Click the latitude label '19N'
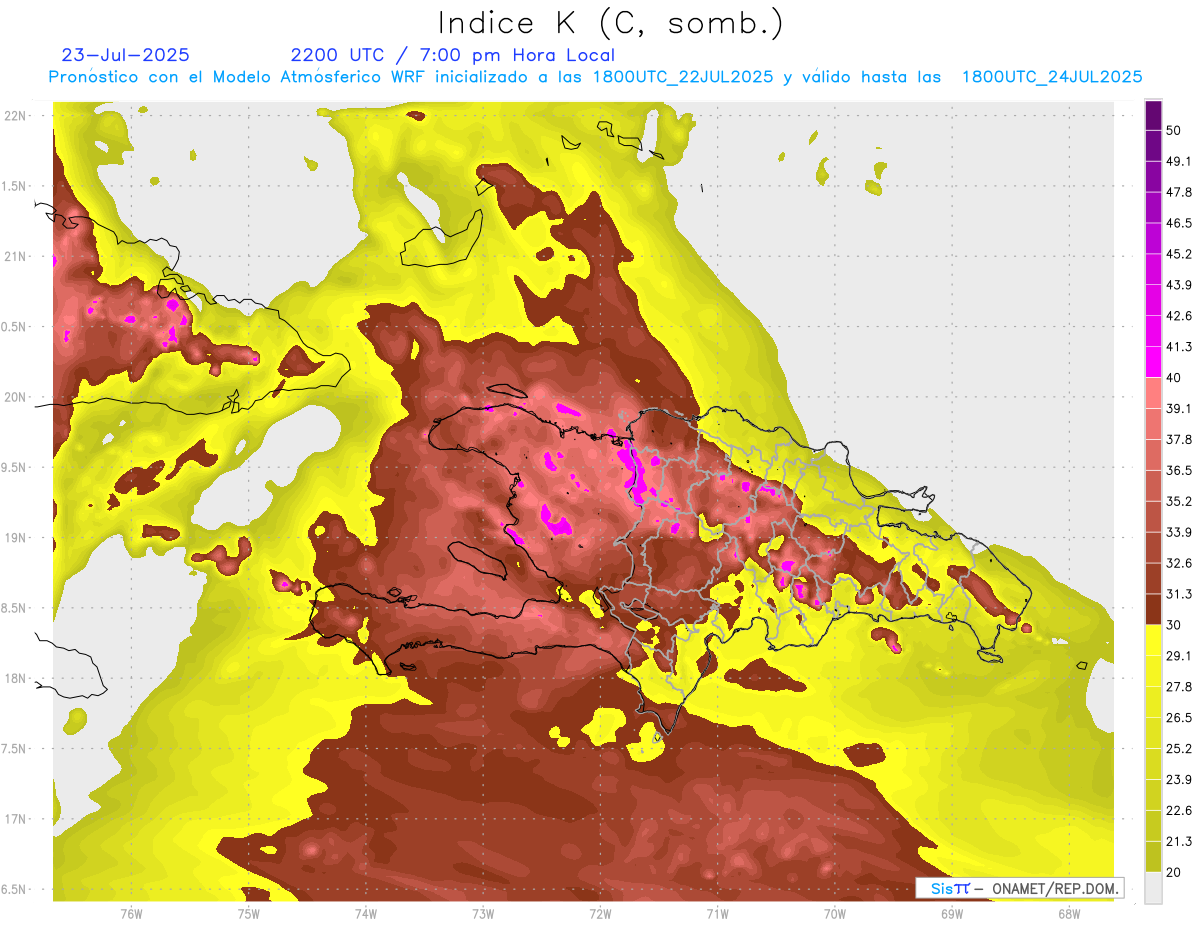 tap(15, 538)
